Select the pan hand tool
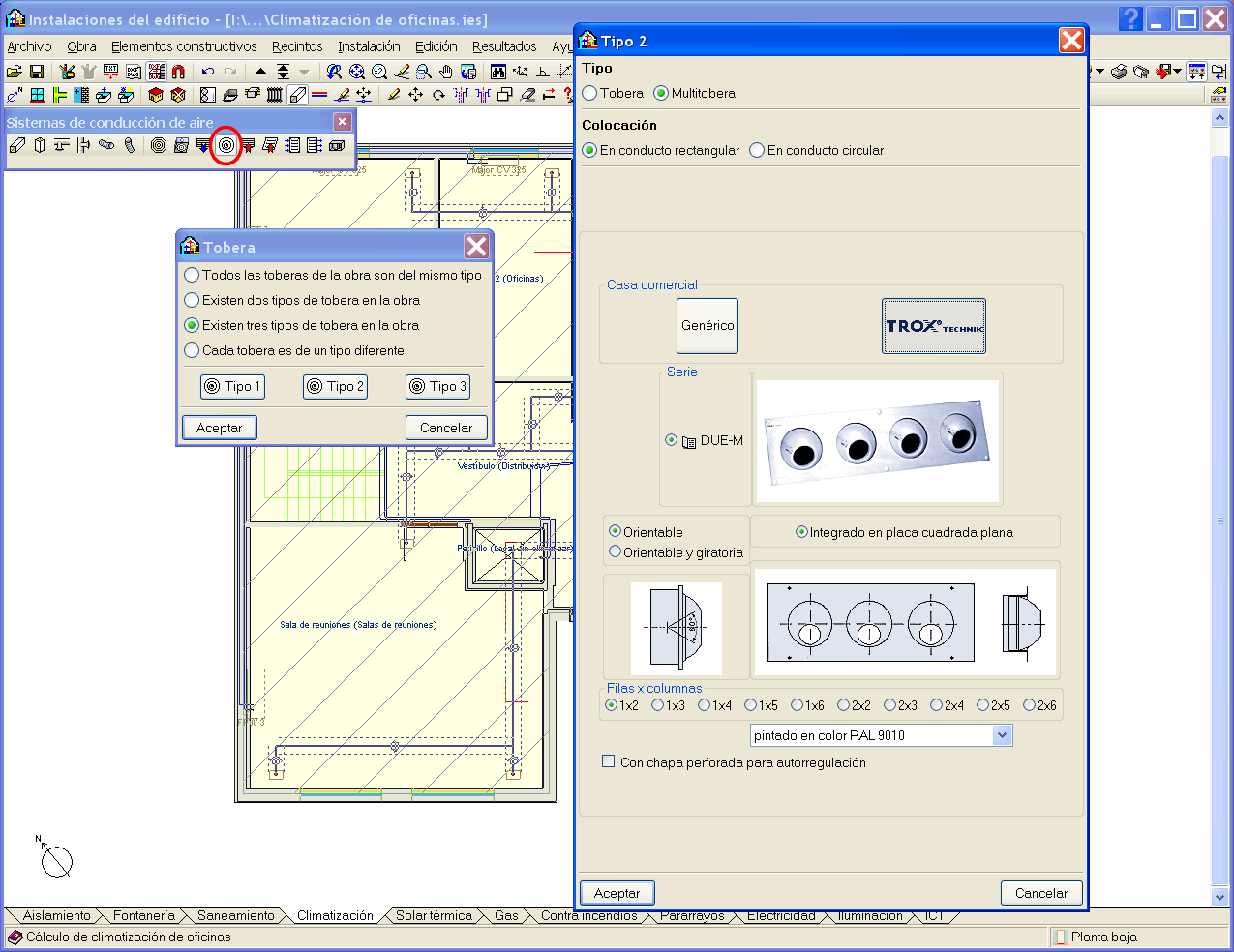The image size is (1234, 952). pyautogui.click(x=446, y=72)
